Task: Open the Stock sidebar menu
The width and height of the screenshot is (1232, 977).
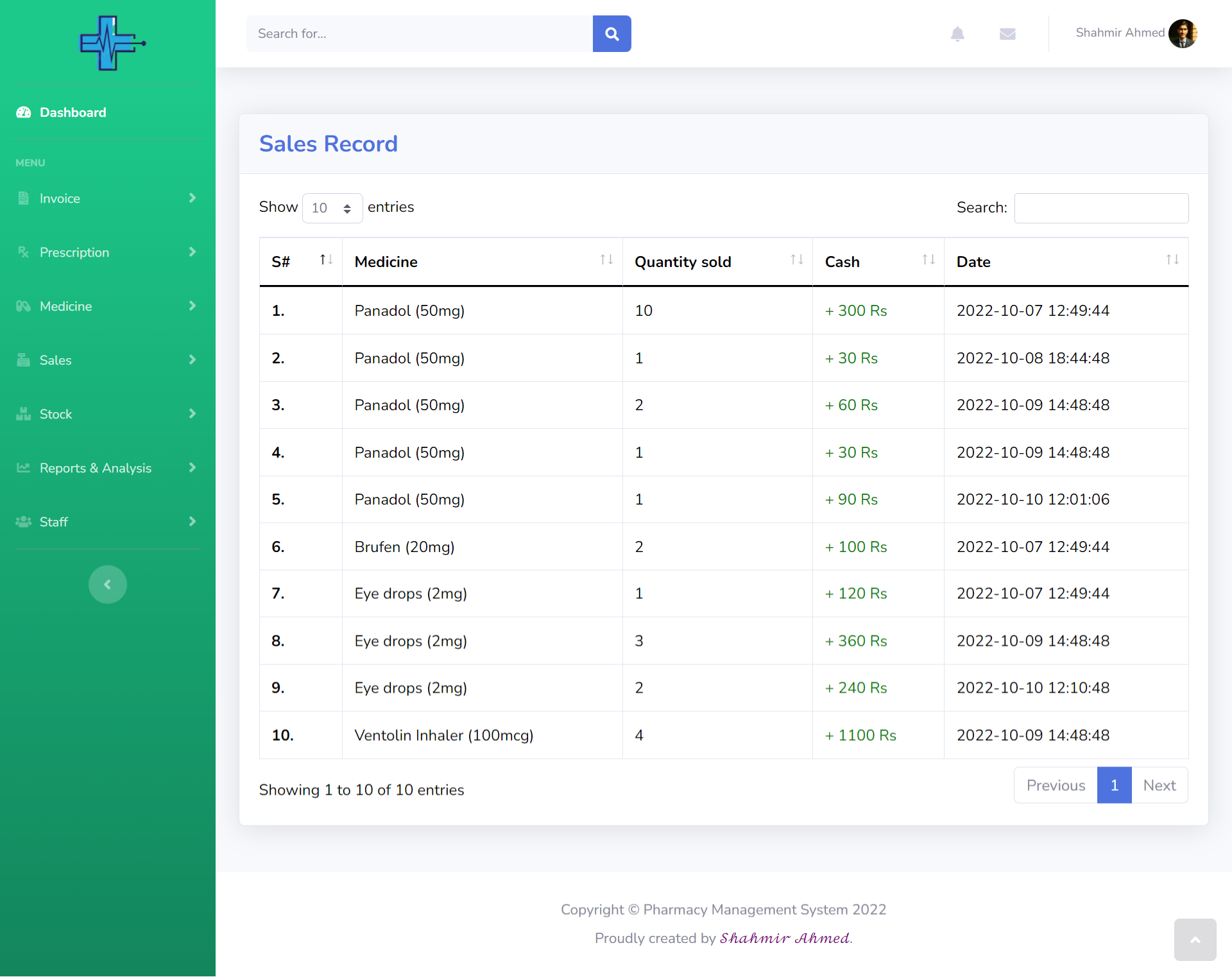Action: click(107, 414)
